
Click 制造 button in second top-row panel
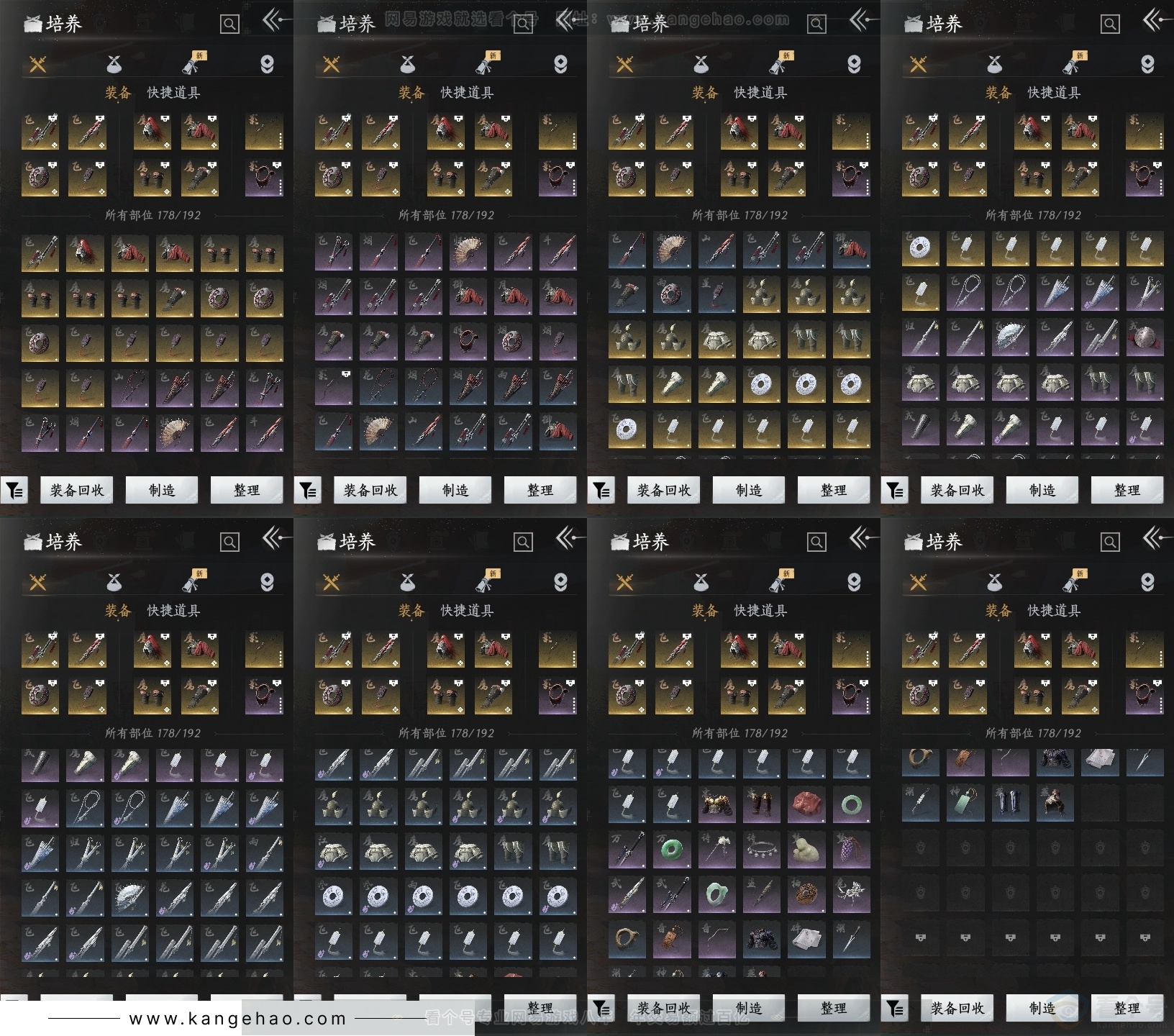coord(455,490)
